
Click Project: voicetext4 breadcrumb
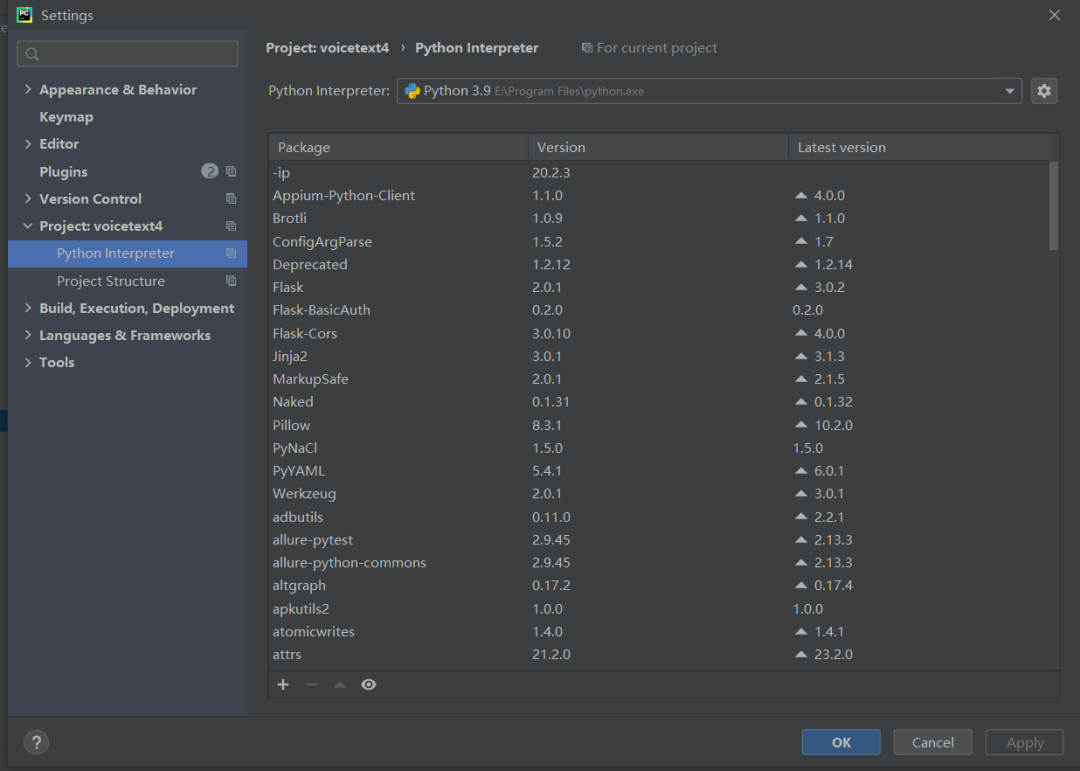pos(327,48)
